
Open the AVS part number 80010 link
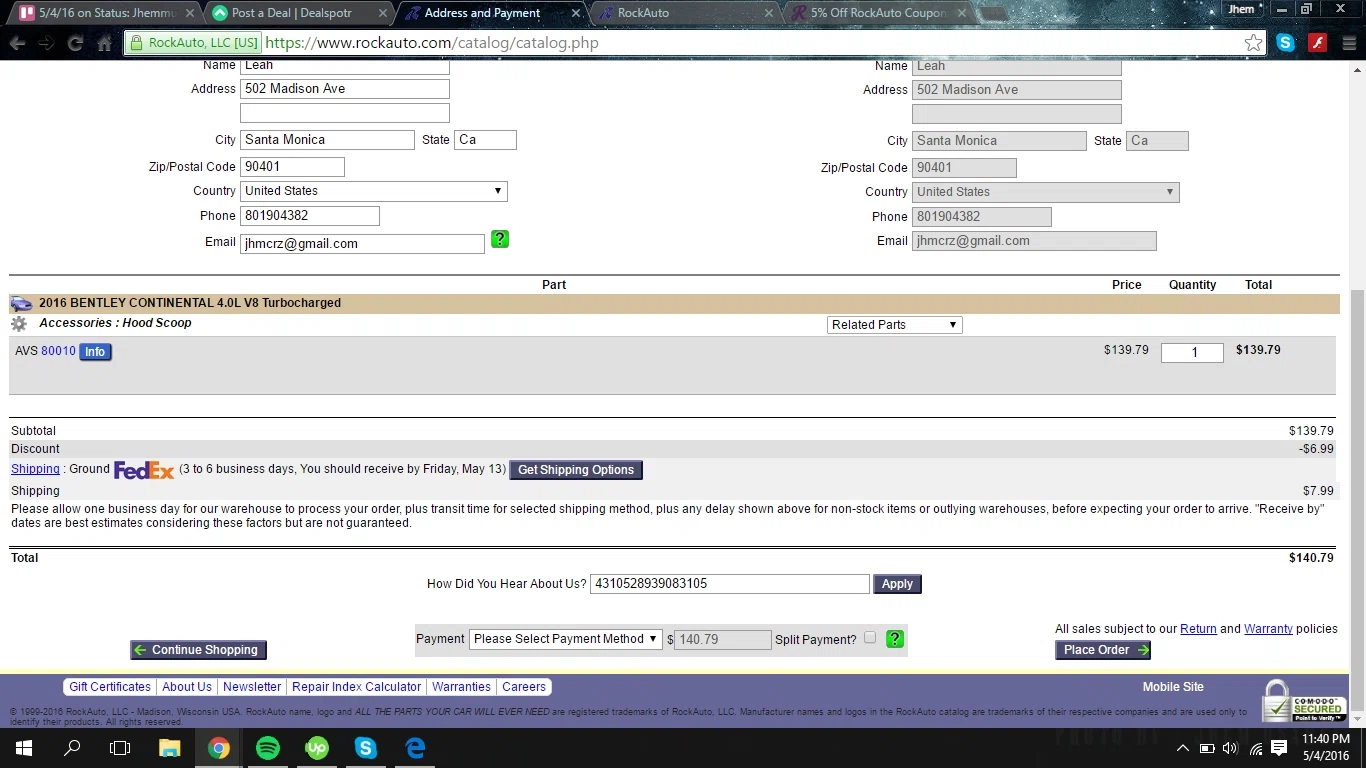pyautogui.click(x=58, y=351)
